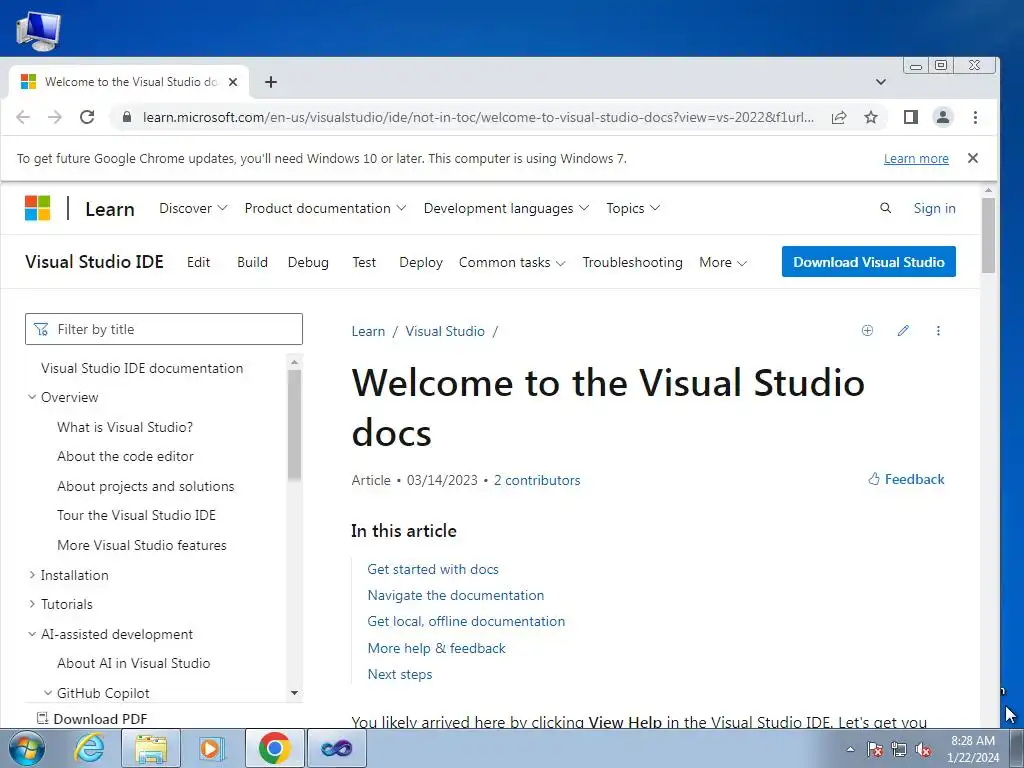The width and height of the screenshot is (1024, 768).
Task: Bookmark page with star icon
Action: (871, 118)
